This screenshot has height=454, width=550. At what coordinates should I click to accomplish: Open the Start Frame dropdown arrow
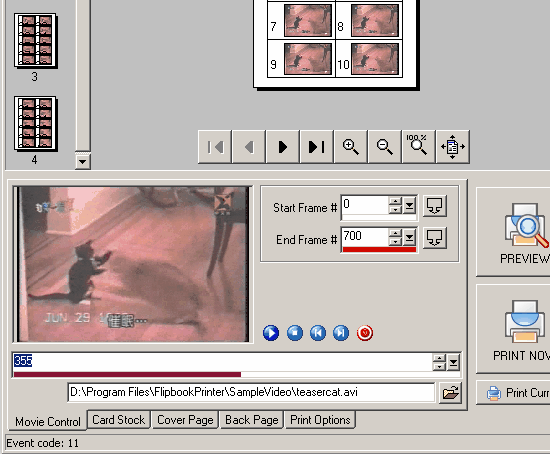(409, 206)
